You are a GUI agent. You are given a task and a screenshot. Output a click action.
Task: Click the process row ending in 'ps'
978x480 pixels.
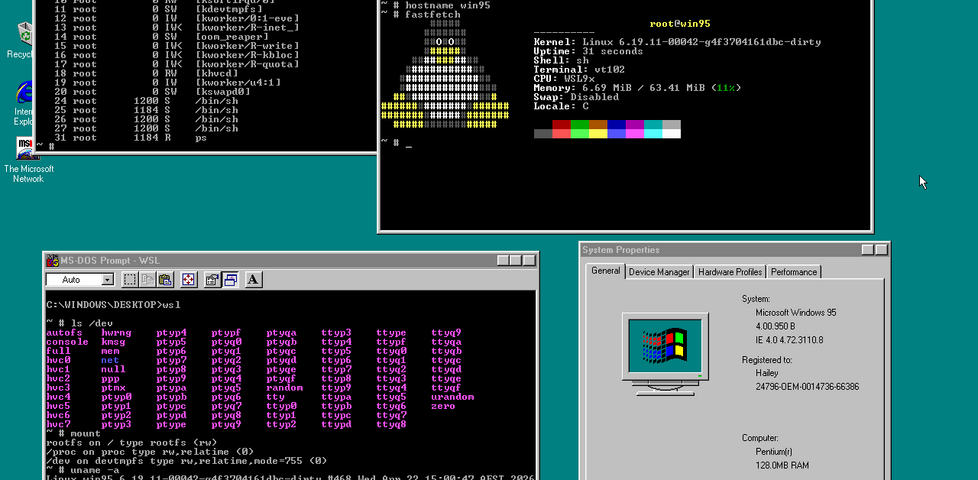click(x=130, y=138)
